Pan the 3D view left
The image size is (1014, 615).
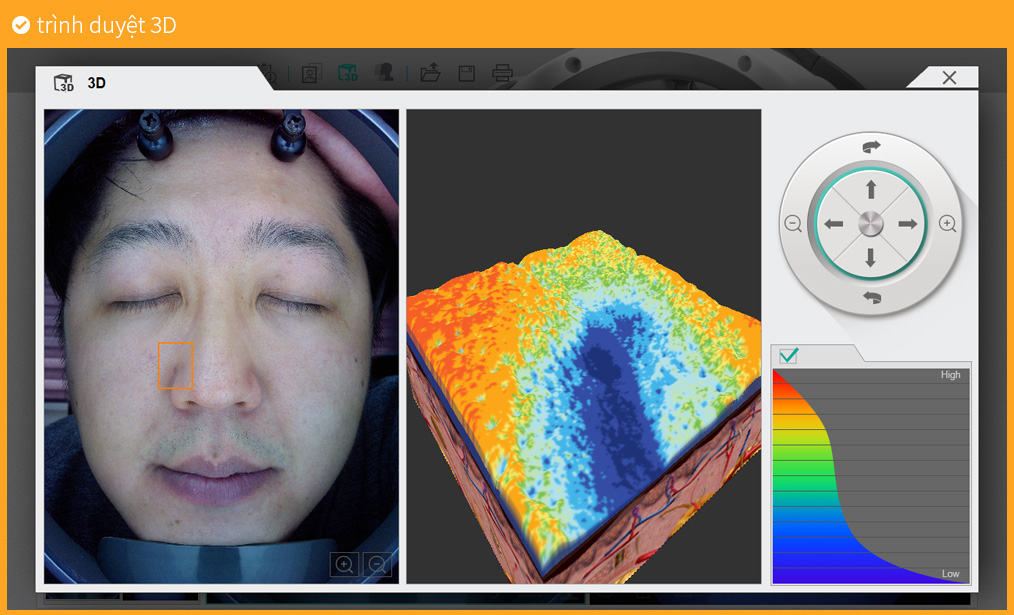[834, 224]
